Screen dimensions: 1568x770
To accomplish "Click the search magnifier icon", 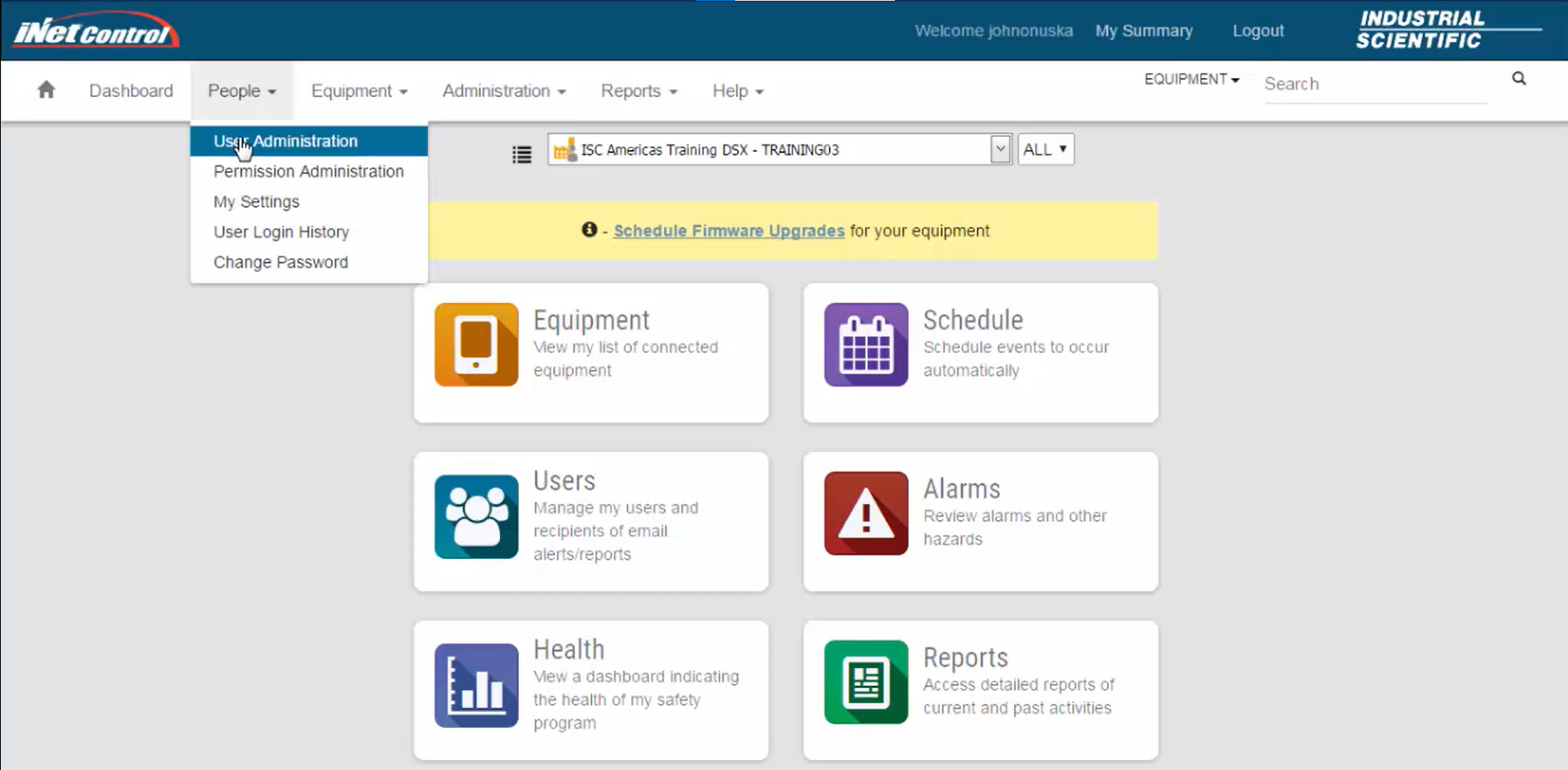I will click(1518, 79).
